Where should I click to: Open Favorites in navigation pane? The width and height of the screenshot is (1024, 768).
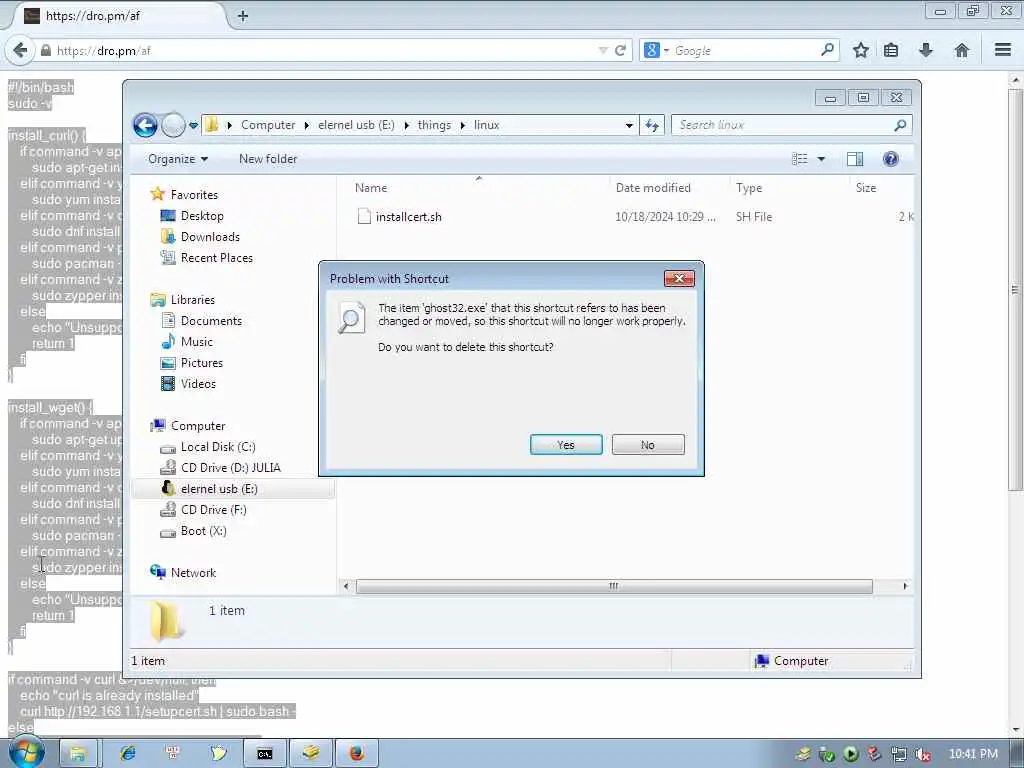tap(194, 195)
